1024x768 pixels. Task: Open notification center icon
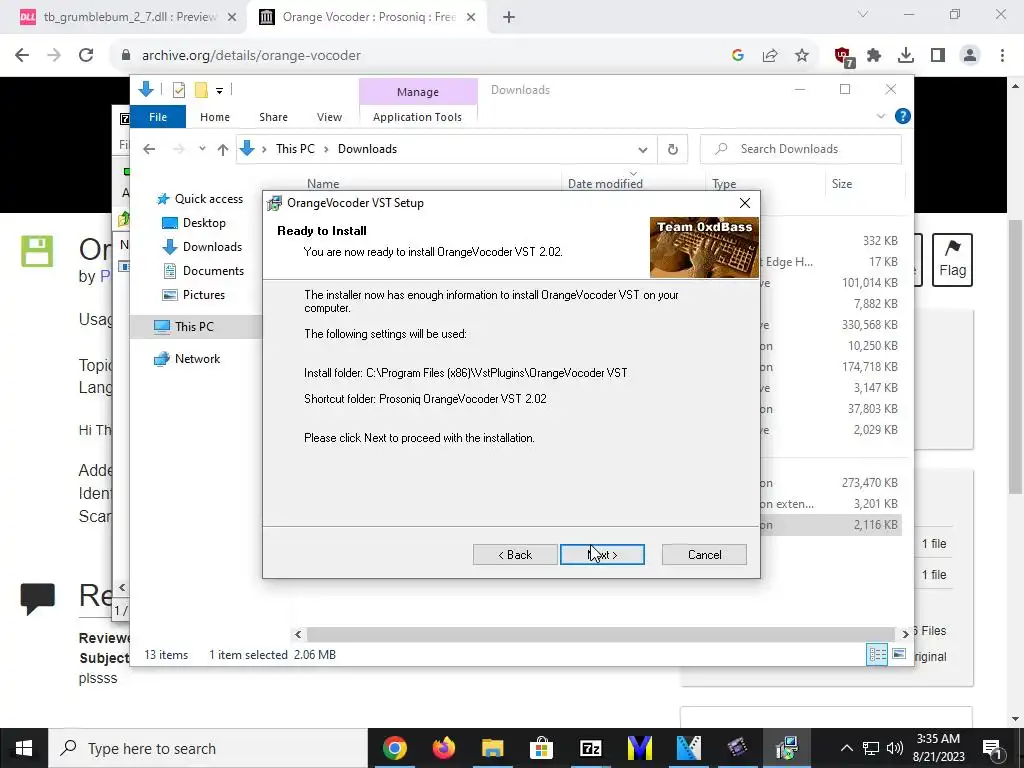pyautogui.click(x=992, y=748)
